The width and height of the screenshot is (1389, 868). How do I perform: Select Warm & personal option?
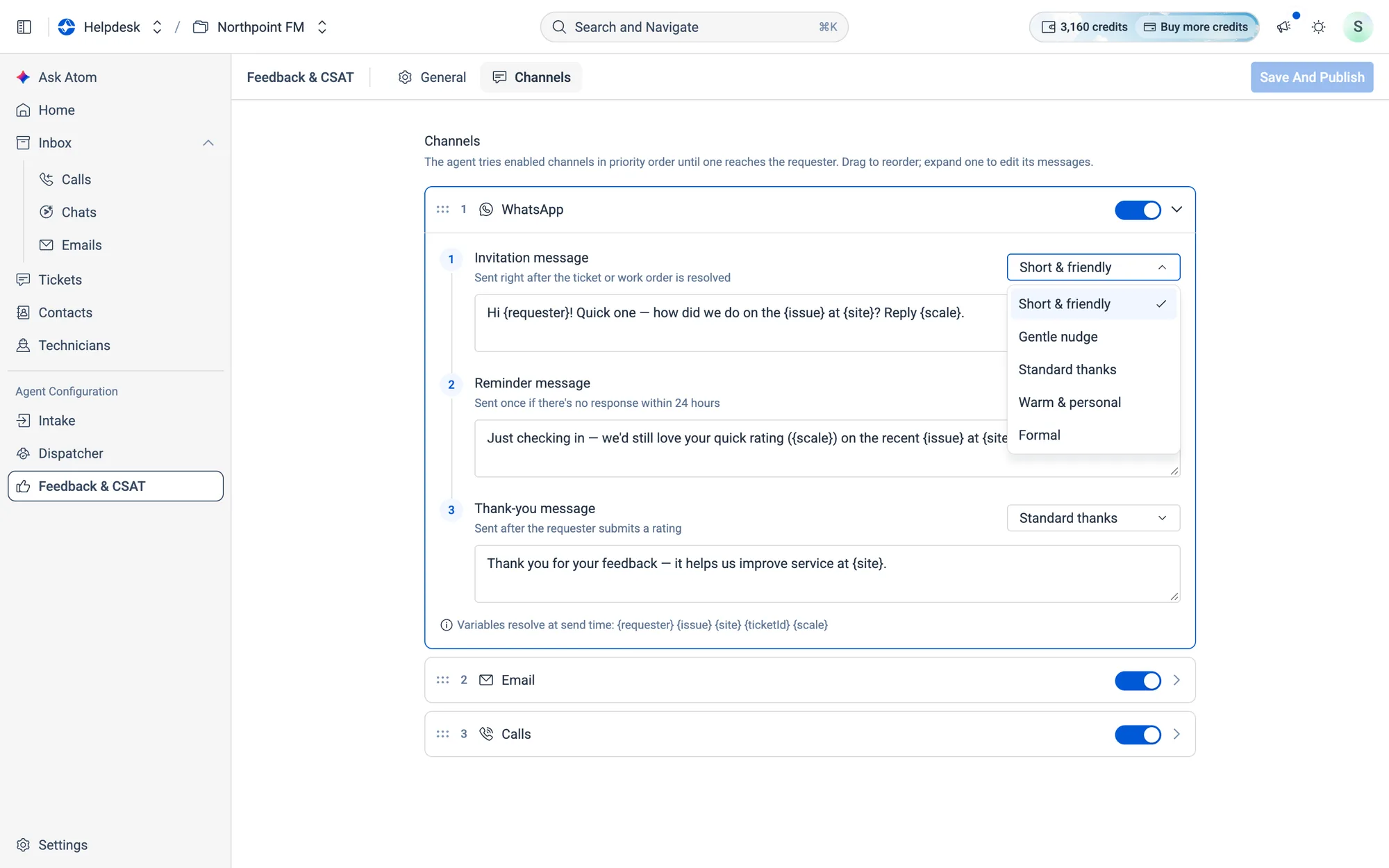coord(1093,403)
